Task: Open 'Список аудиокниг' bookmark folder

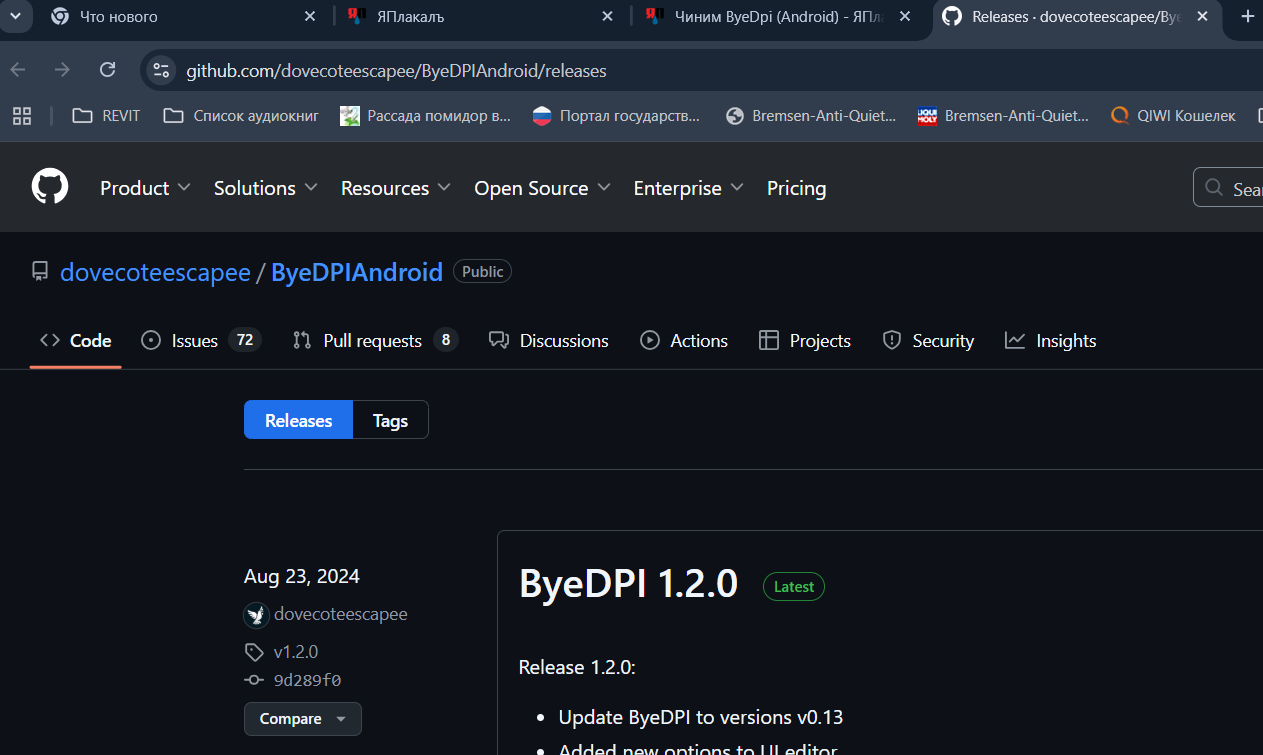Action: pyautogui.click(x=241, y=116)
